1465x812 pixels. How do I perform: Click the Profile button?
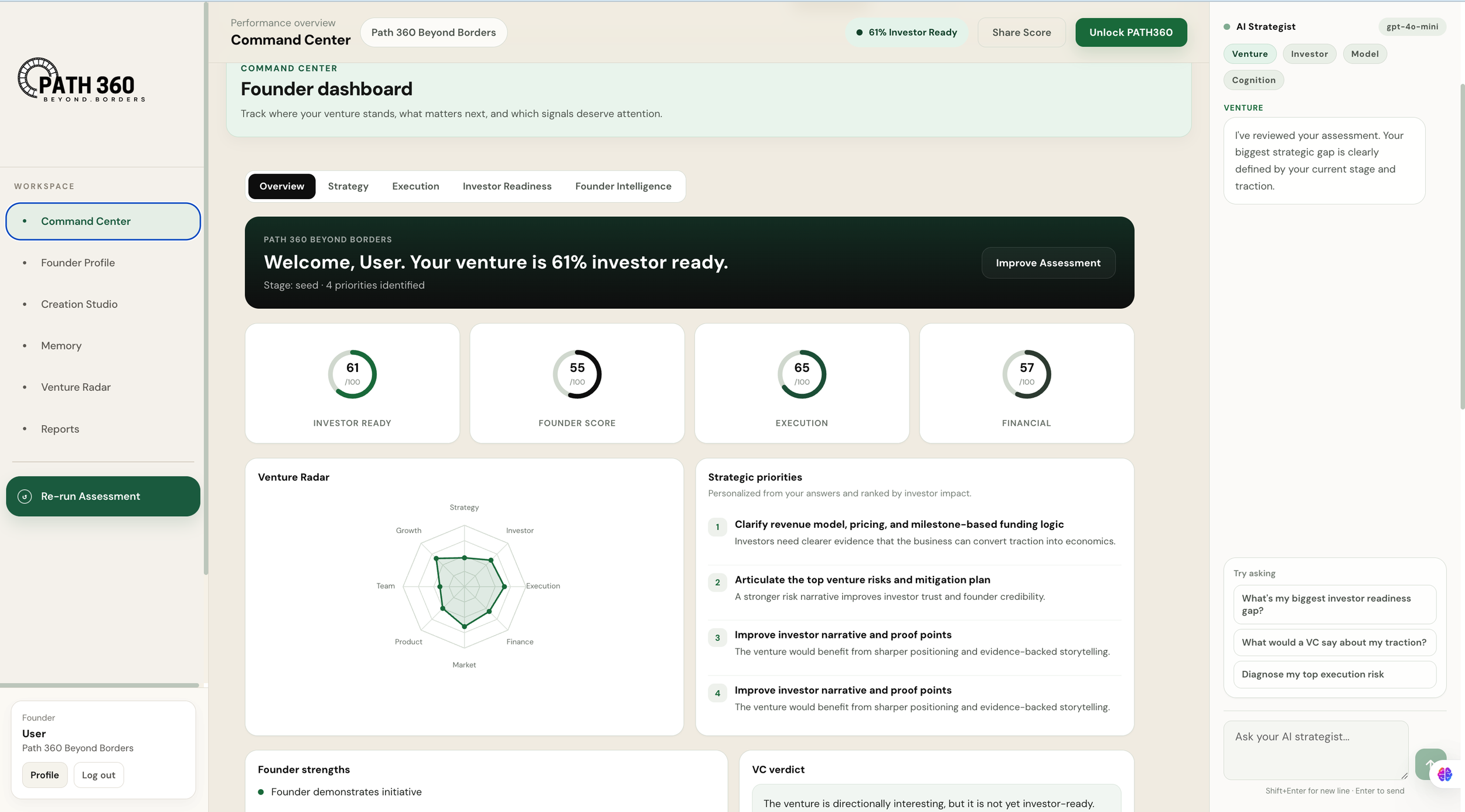pyautogui.click(x=45, y=775)
